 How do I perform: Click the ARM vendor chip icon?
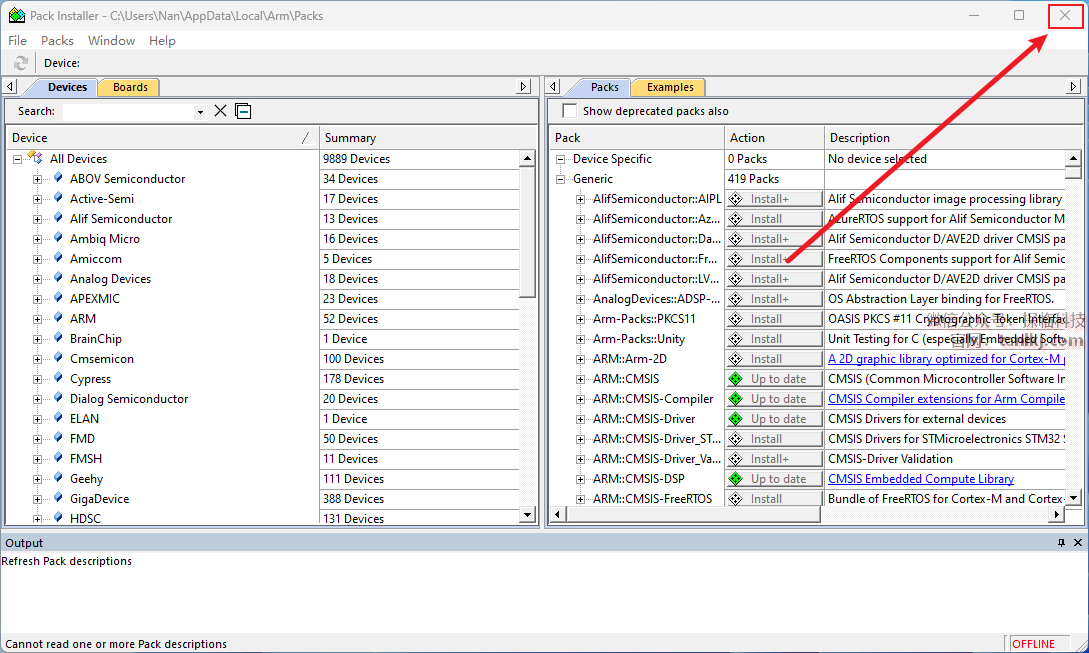58,319
